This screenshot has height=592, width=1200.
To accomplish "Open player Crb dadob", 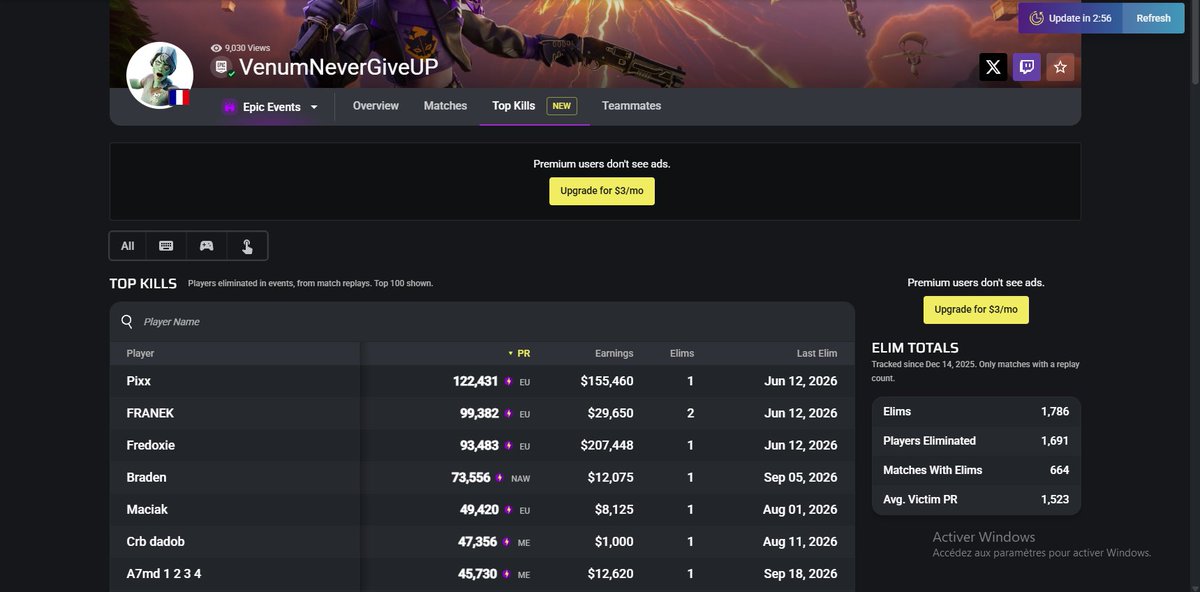I will pyautogui.click(x=156, y=541).
